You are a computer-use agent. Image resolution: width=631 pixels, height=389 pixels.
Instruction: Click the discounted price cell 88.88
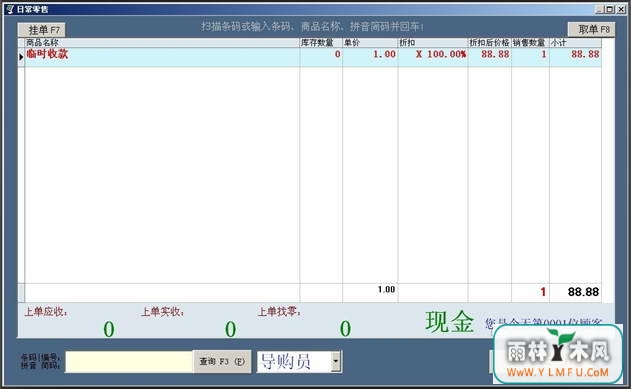click(489, 57)
